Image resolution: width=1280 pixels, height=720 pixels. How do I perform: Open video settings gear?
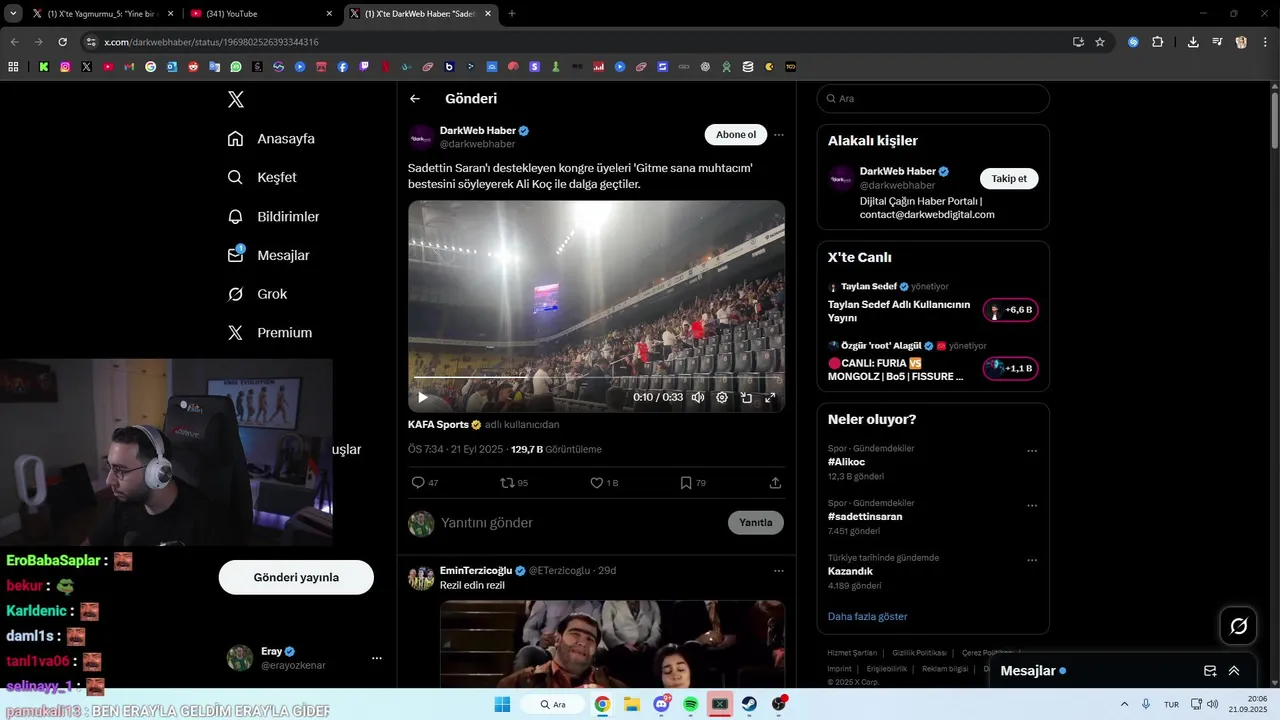pos(722,397)
